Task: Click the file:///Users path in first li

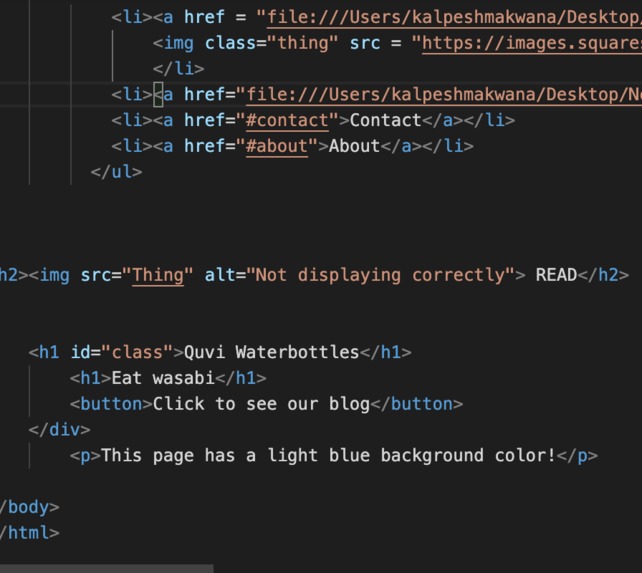Action: (x=454, y=17)
